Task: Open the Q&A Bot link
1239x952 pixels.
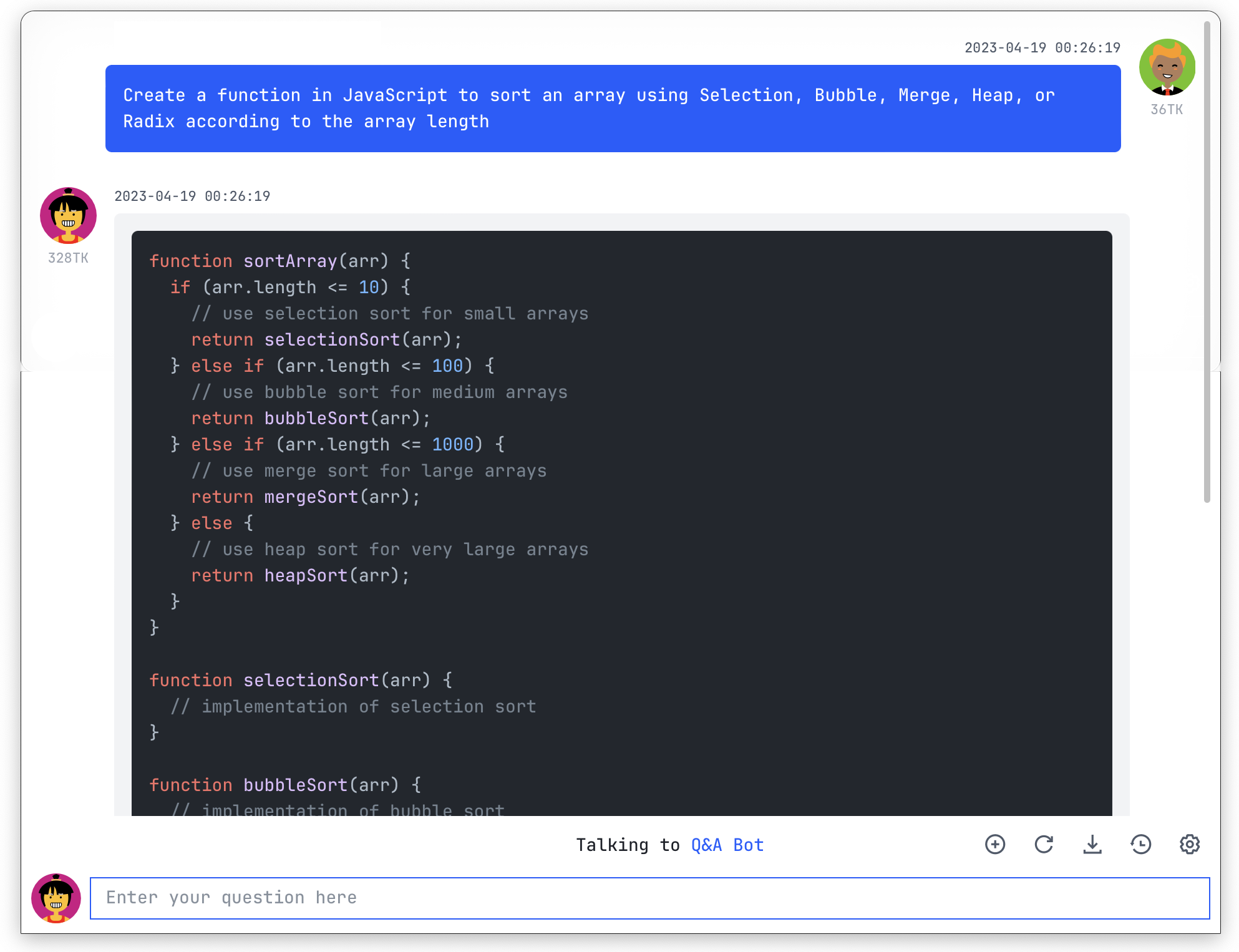Action: pyautogui.click(x=727, y=845)
